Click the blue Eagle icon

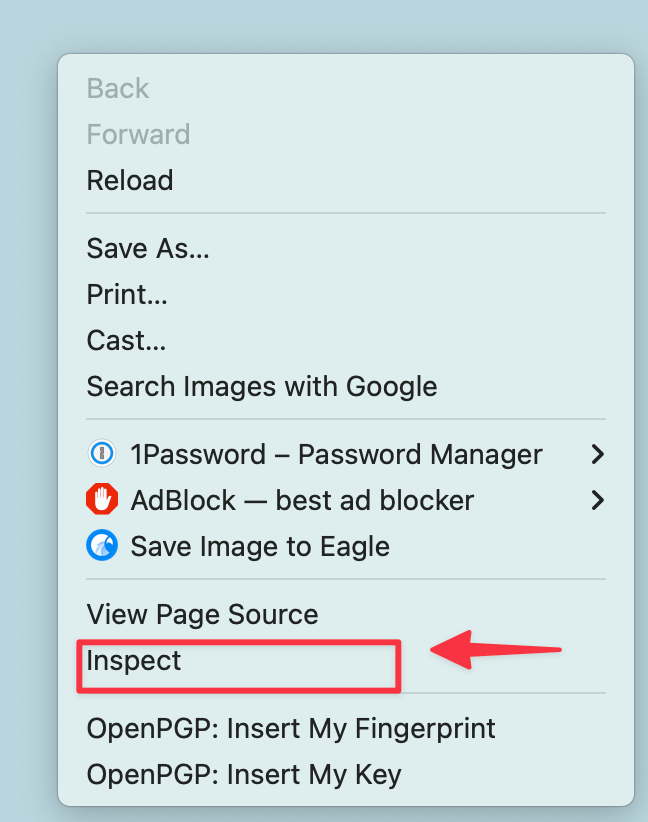point(101,545)
